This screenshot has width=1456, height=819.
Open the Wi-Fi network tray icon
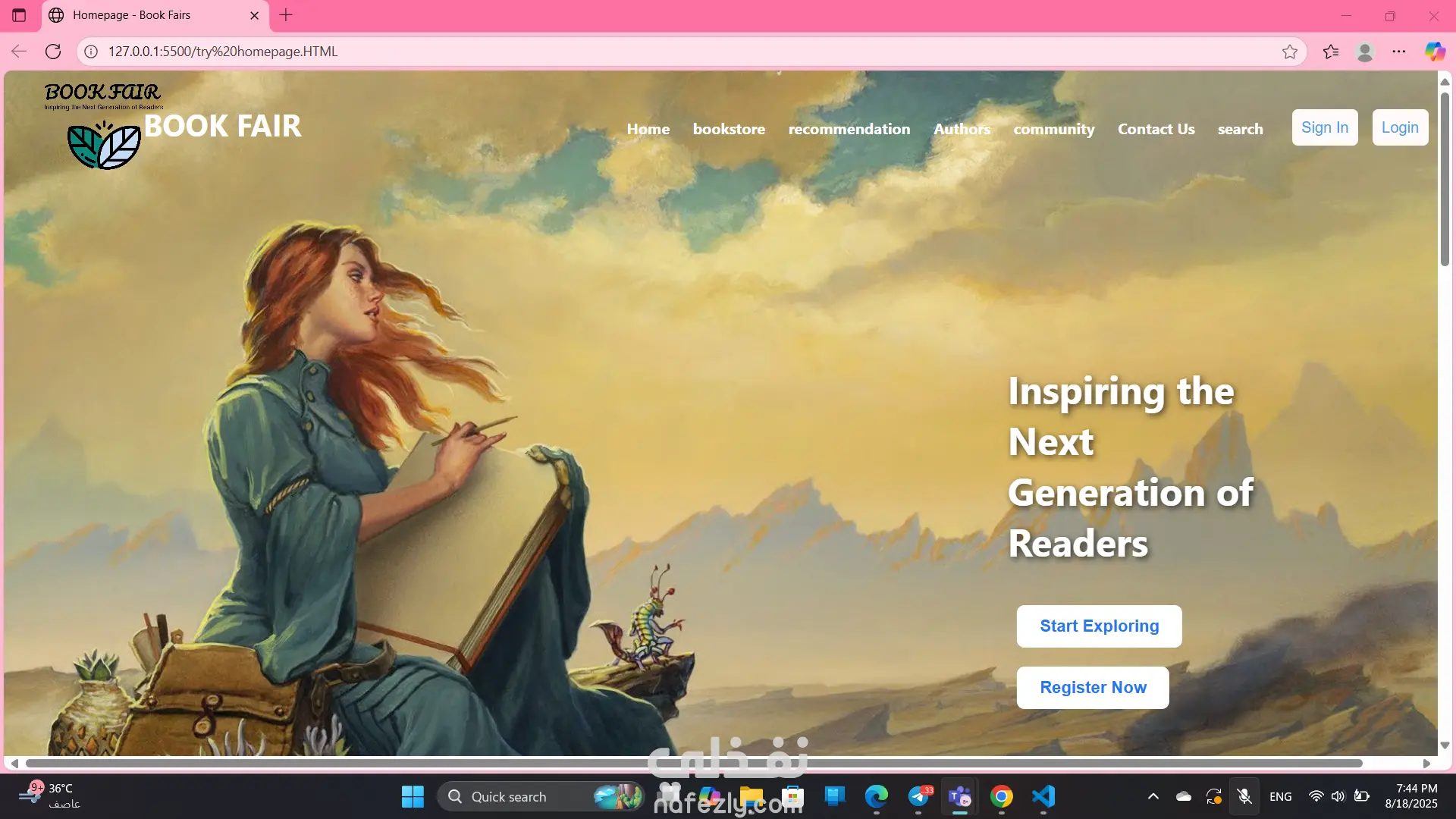pyautogui.click(x=1316, y=796)
